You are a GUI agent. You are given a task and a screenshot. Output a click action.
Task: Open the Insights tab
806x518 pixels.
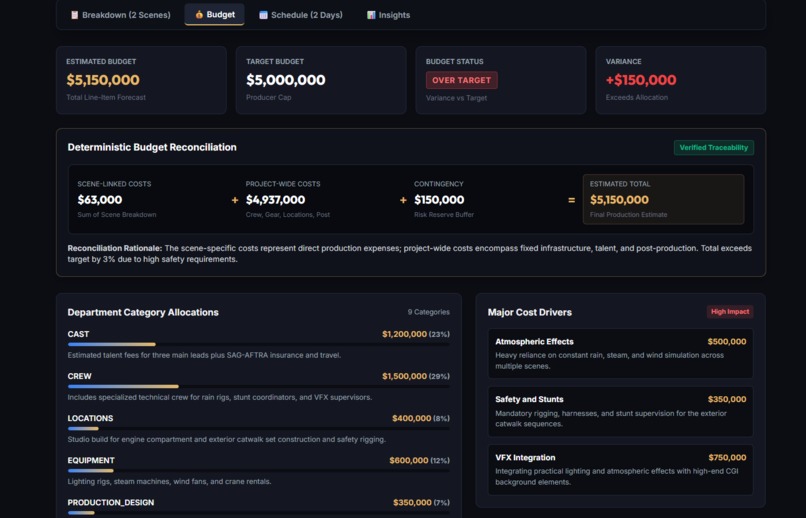388,15
